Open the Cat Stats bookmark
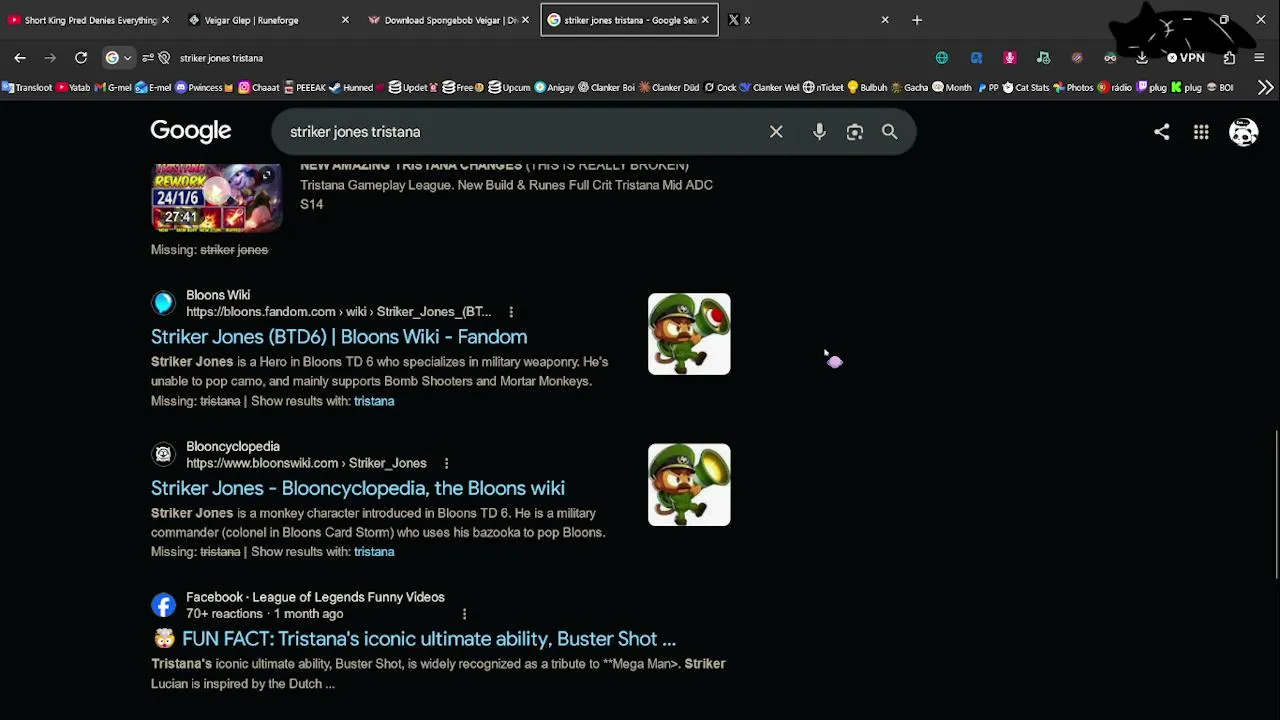The image size is (1280, 720). click(1025, 88)
